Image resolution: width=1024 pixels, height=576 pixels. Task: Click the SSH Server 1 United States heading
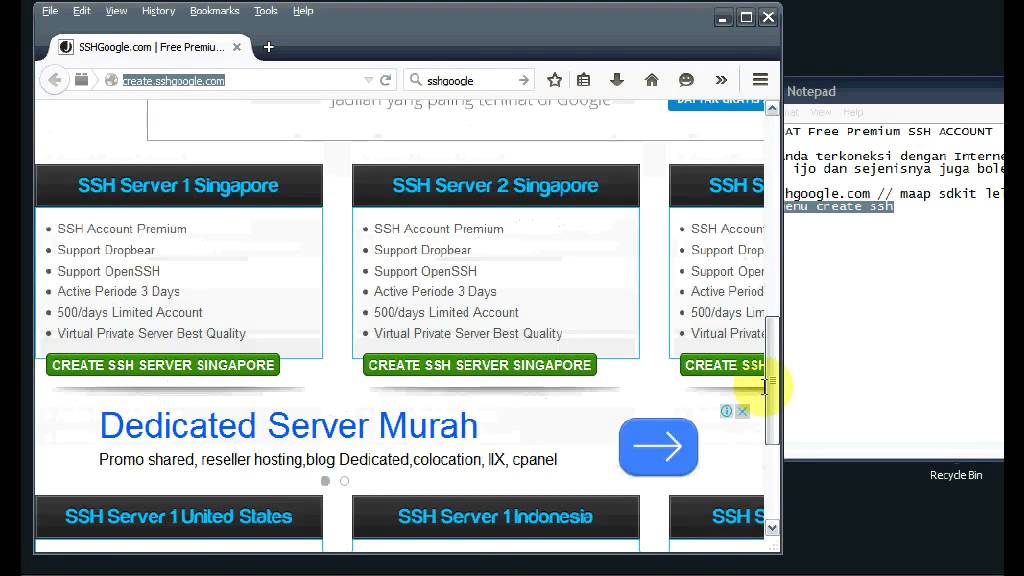(178, 517)
